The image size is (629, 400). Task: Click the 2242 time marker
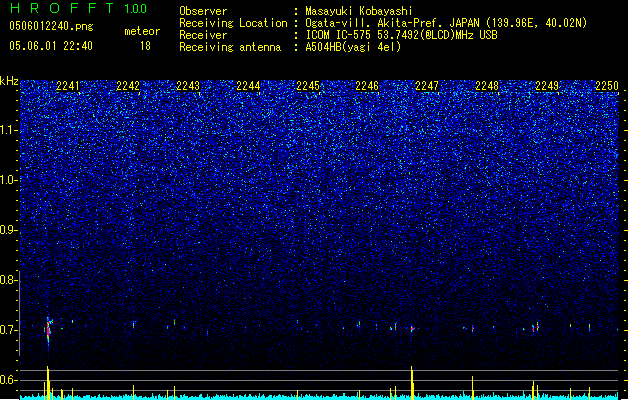(x=128, y=86)
